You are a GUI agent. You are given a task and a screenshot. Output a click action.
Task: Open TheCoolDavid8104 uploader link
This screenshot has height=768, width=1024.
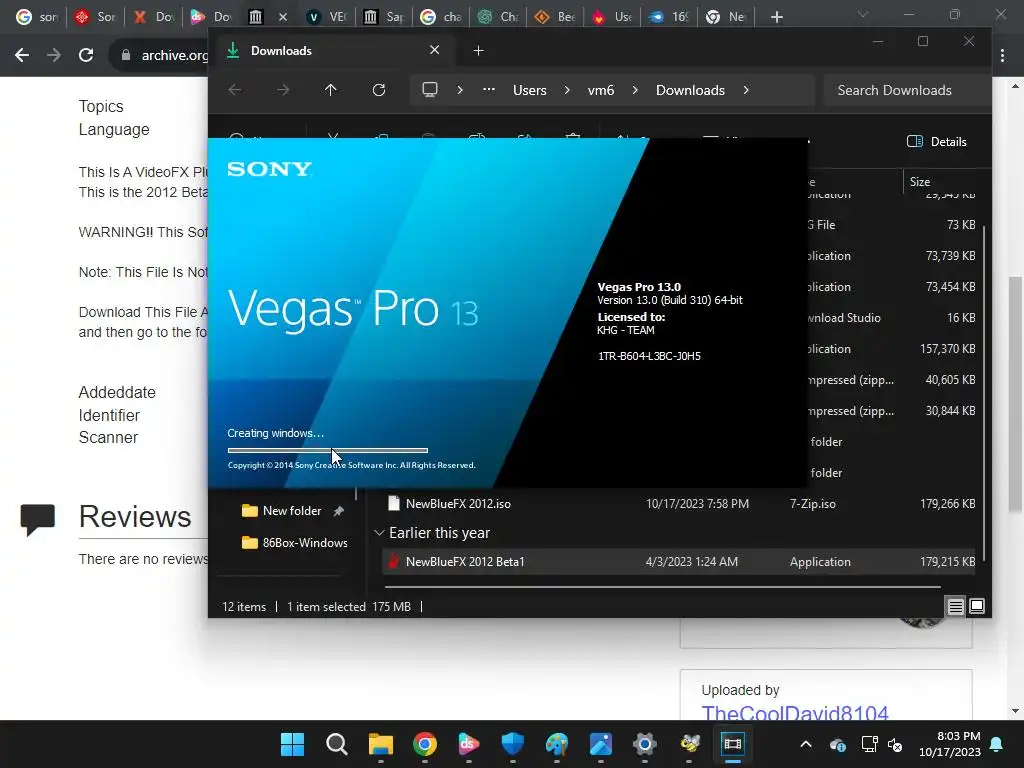point(795,713)
